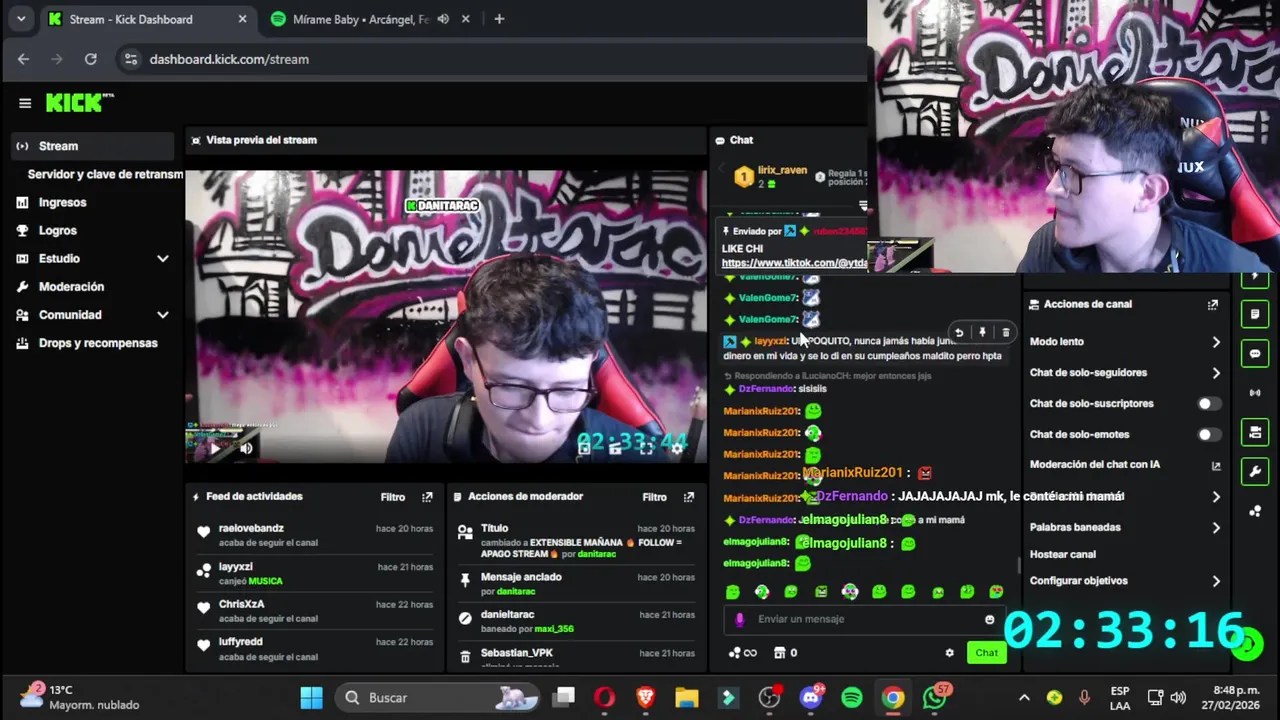Viewport: 1280px width, 720px height.
Task: Open Discord from the taskbar
Action: [x=811, y=698]
